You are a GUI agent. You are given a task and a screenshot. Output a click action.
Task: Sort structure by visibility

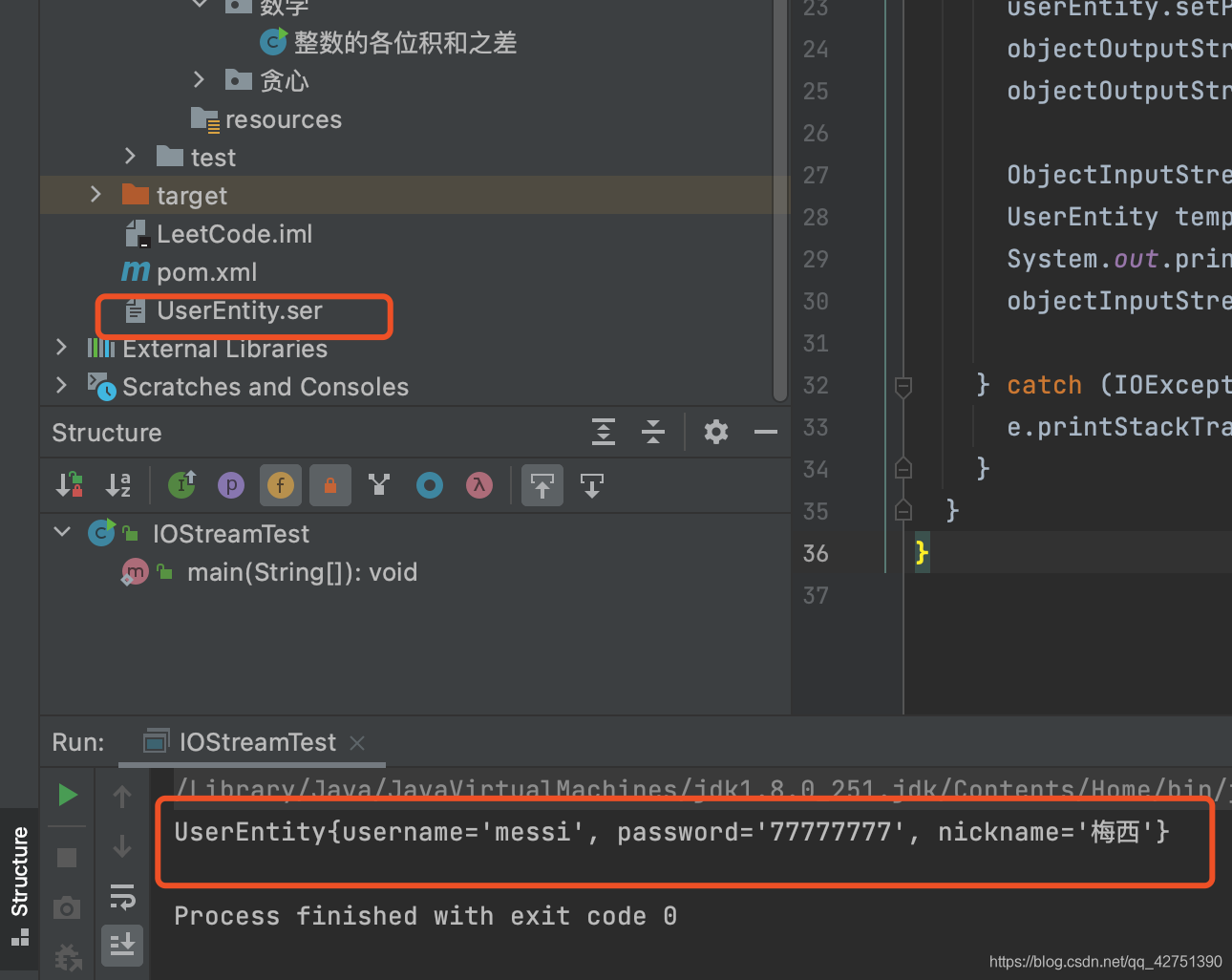coord(70,485)
